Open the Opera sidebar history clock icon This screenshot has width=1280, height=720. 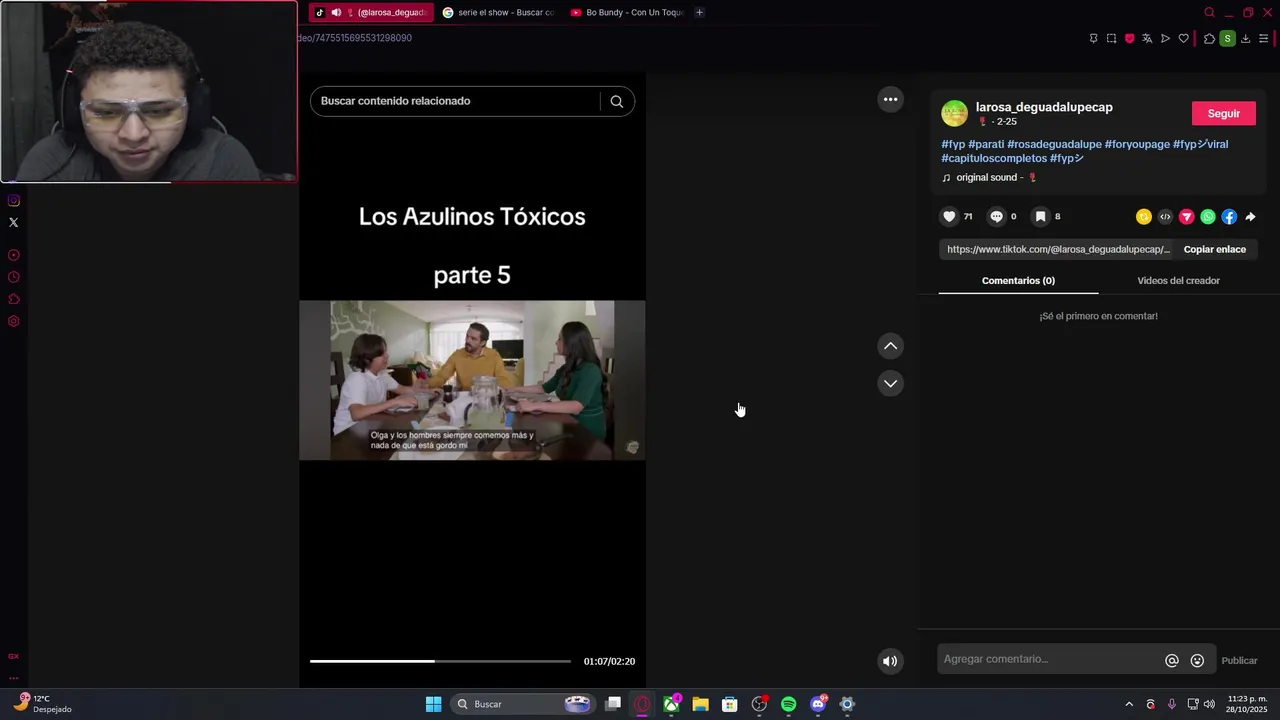pos(14,277)
